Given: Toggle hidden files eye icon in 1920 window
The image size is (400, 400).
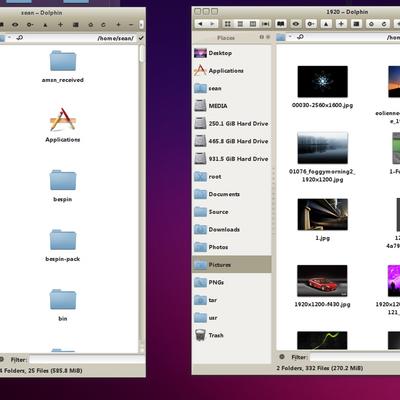Looking at the screenshot, I should coord(296,24).
